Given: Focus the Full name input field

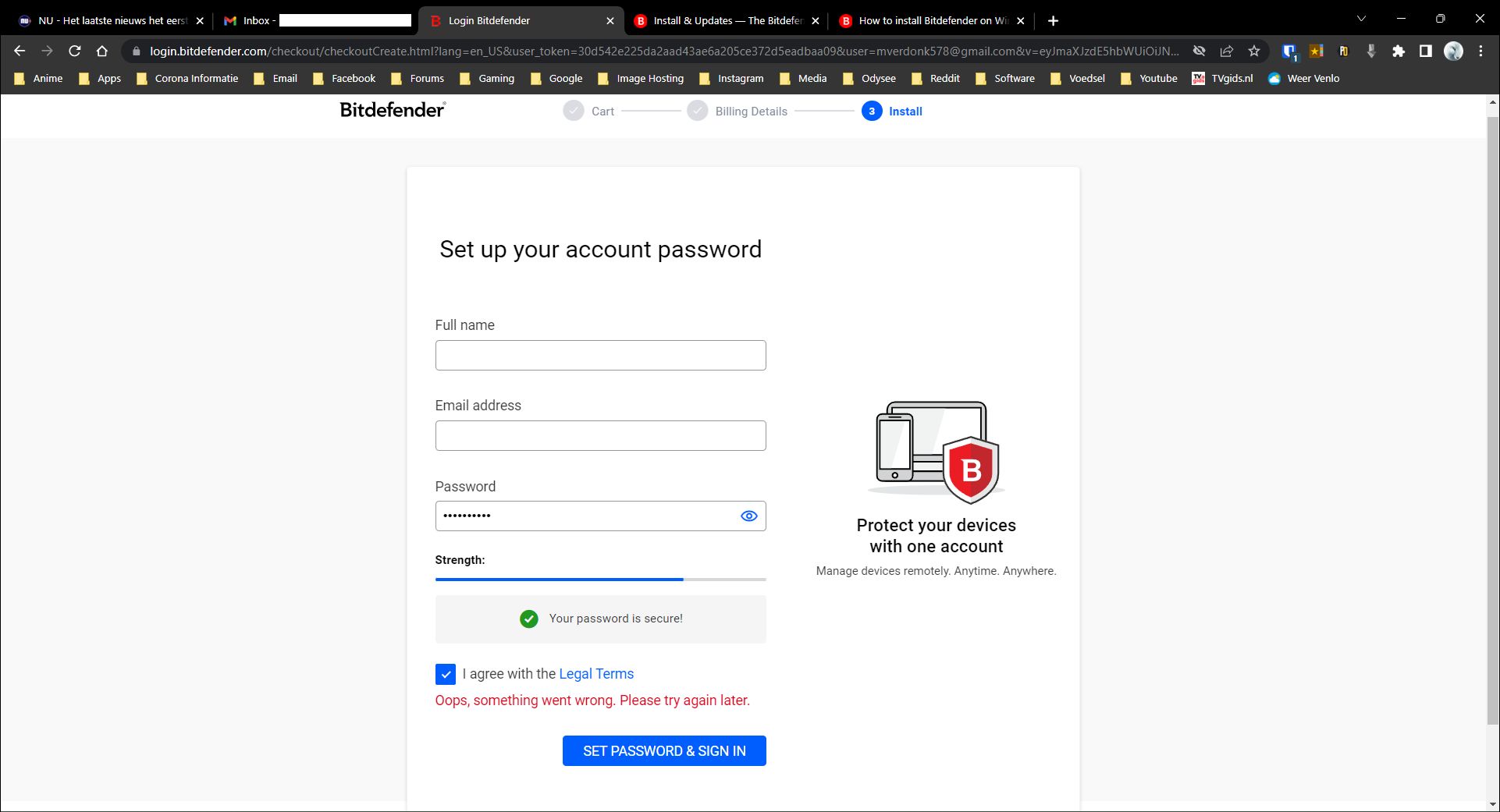Looking at the screenshot, I should pos(600,356).
